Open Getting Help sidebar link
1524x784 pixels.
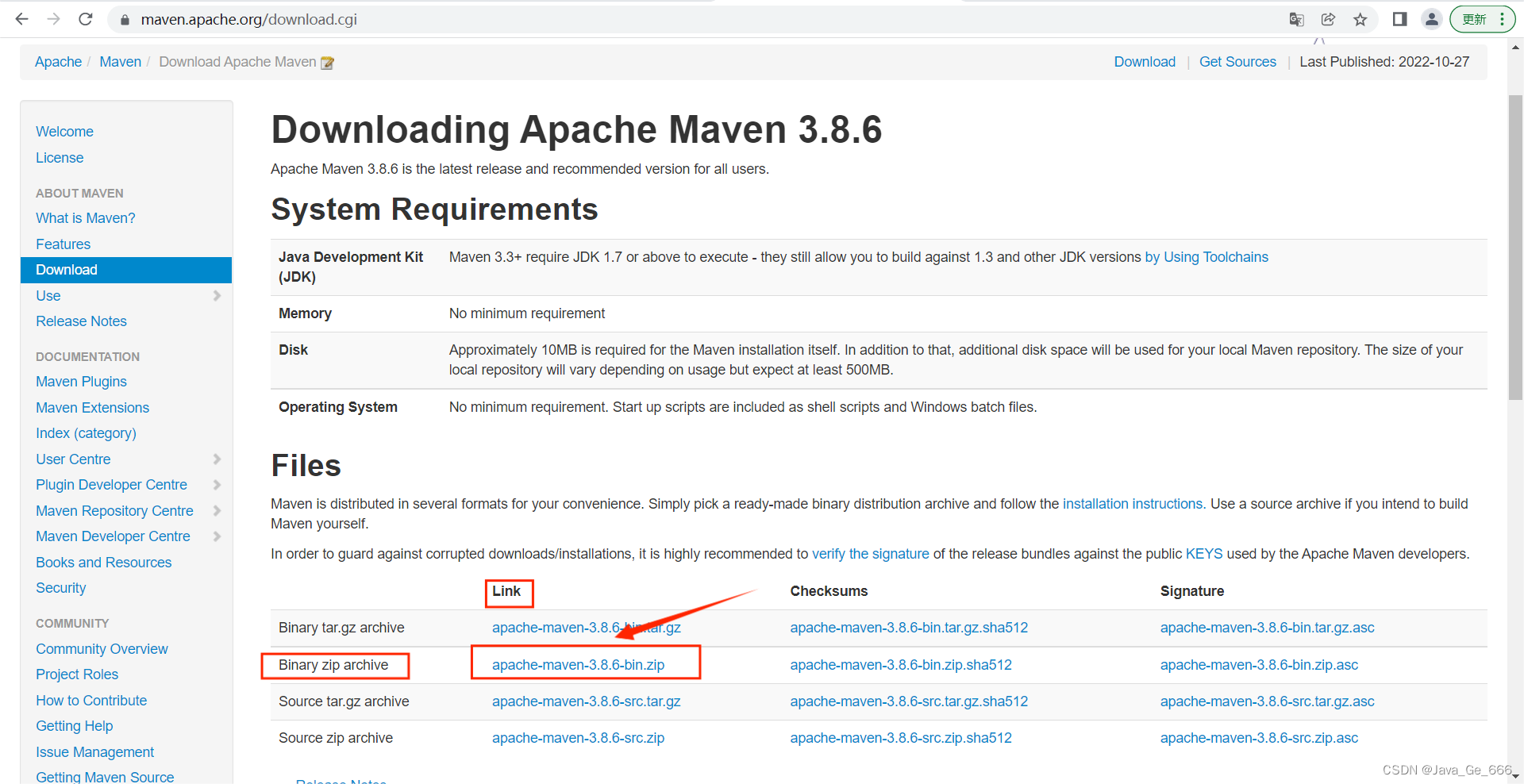pyautogui.click(x=74, y=726)
